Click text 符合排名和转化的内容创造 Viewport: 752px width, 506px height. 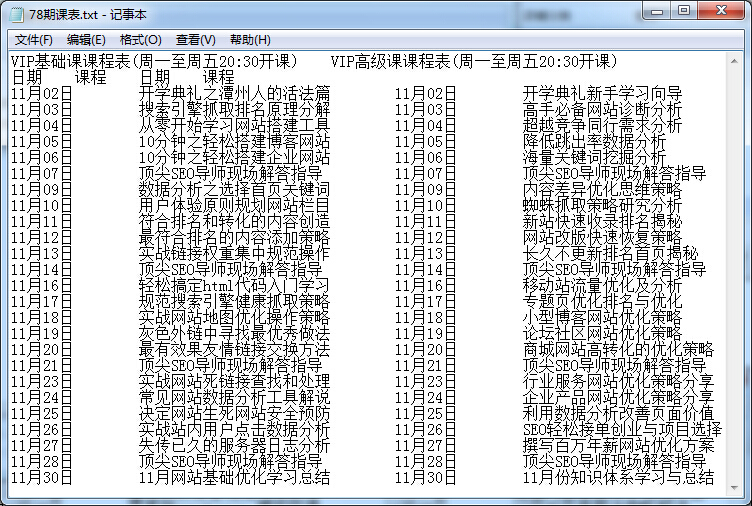(234, 221)
